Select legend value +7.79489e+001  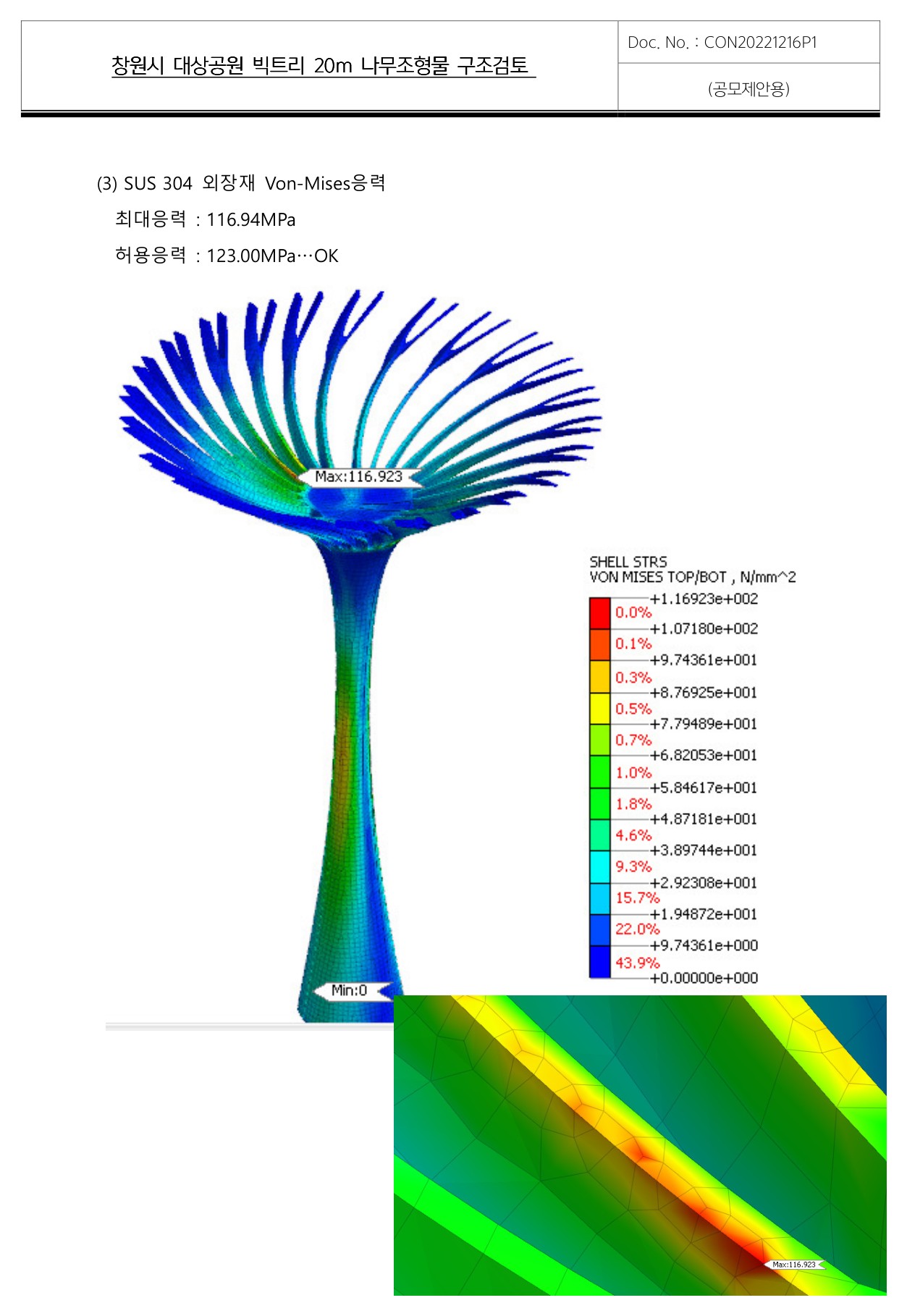pos(704,724)
